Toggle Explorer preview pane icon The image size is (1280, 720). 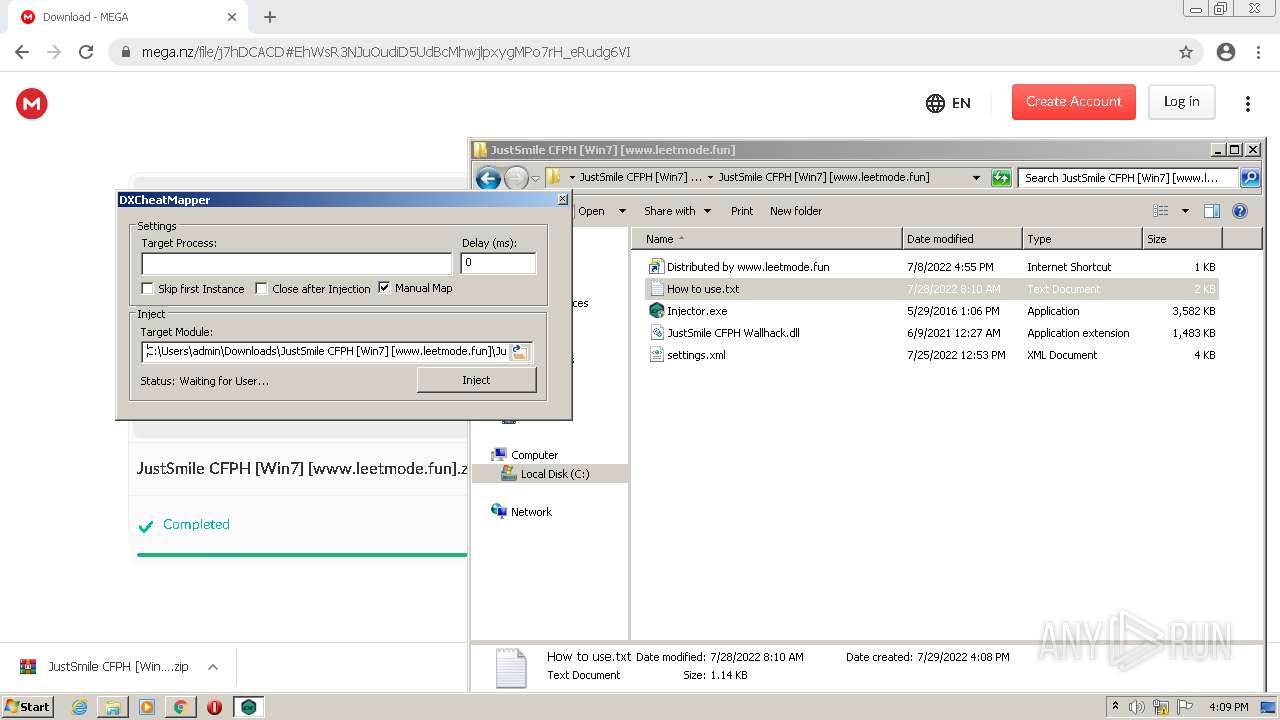click(1212, 211)
